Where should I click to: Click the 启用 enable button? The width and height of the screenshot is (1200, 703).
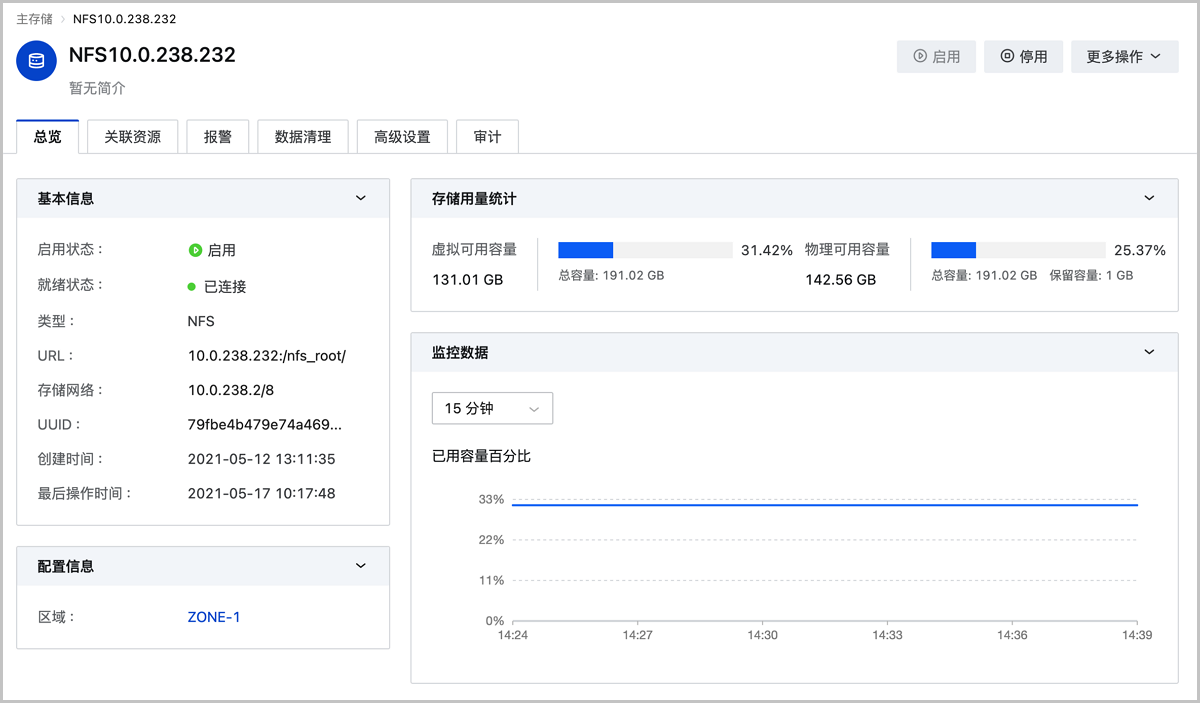(x=936, y=57)
